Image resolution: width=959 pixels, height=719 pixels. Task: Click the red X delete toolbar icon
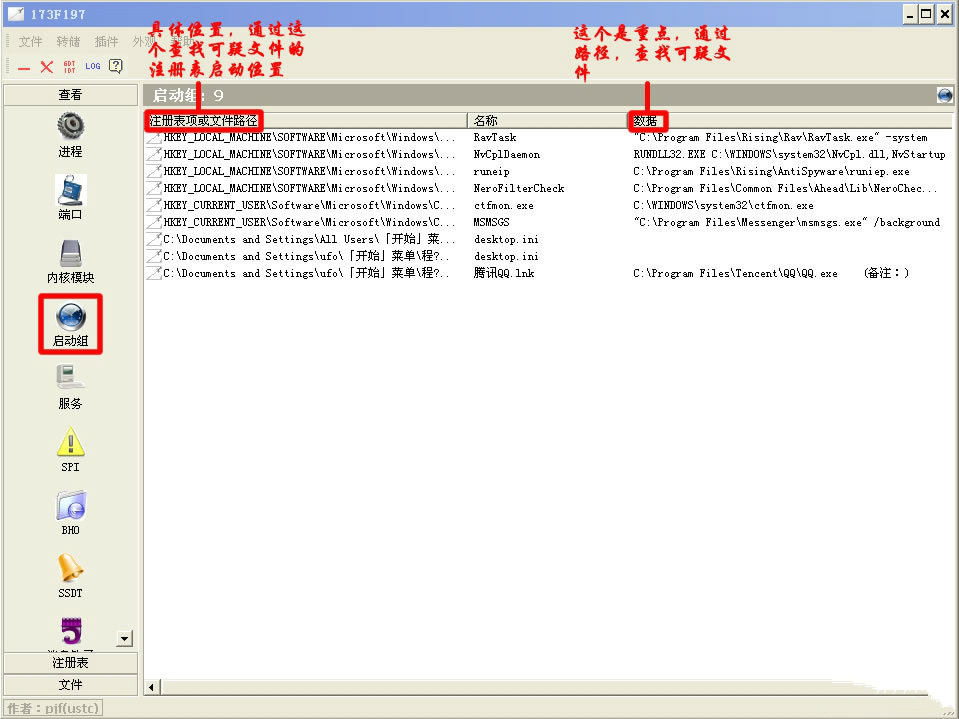tap(46, 66)
